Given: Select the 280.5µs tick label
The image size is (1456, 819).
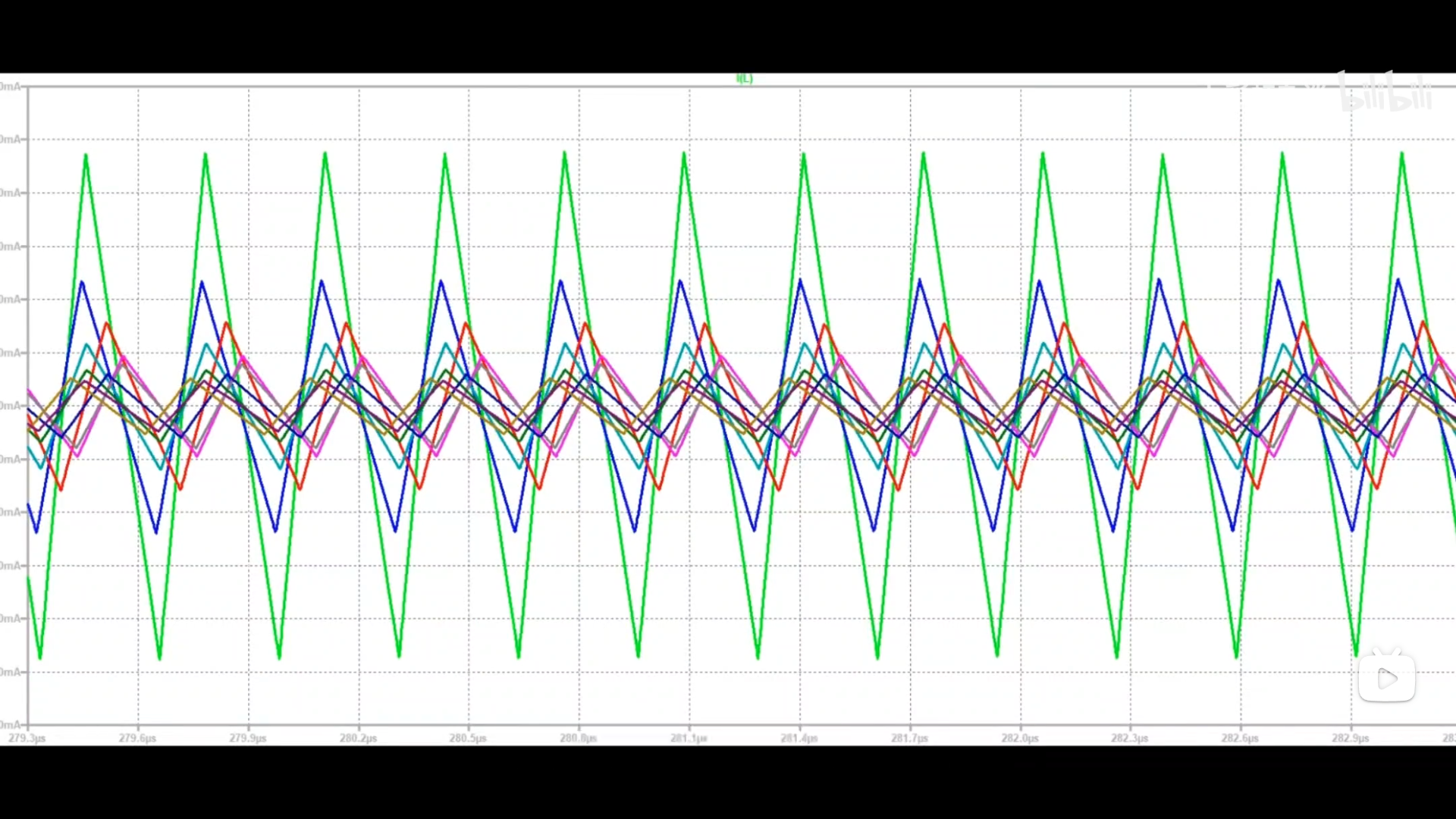Looking at the screenshot, I should click(468, 738).
